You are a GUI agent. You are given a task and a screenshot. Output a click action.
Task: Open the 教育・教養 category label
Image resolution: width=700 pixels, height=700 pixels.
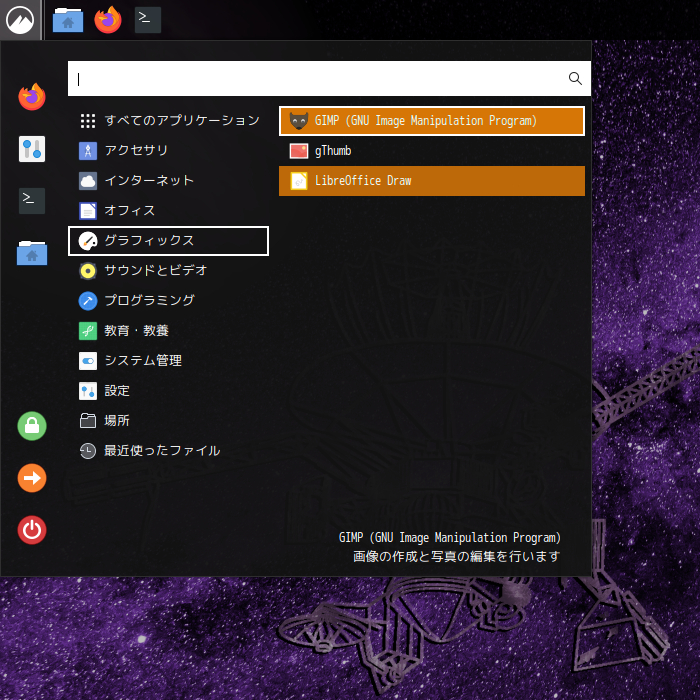point(136,331)
